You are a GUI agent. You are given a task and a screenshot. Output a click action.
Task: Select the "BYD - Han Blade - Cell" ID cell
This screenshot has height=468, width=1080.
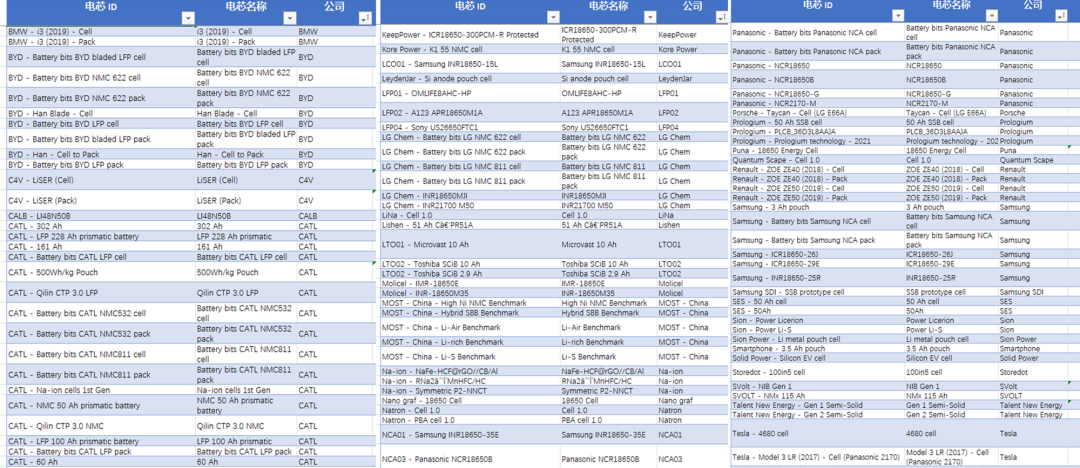point(101,113)
